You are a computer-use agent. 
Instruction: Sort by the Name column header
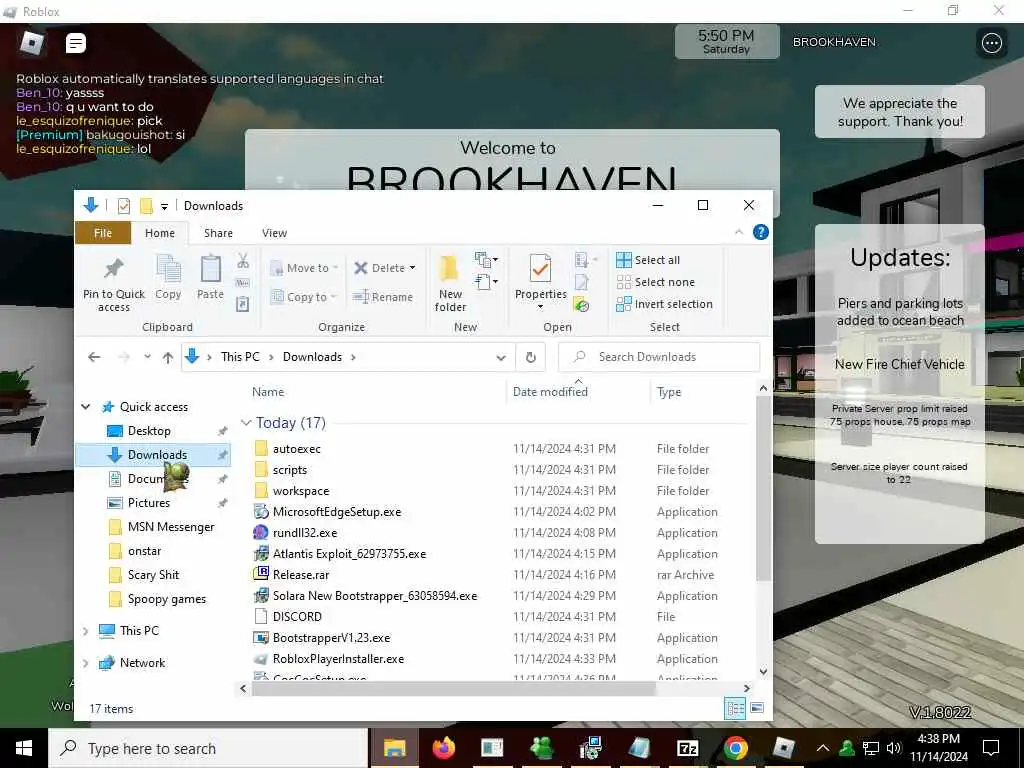[268, 392]
